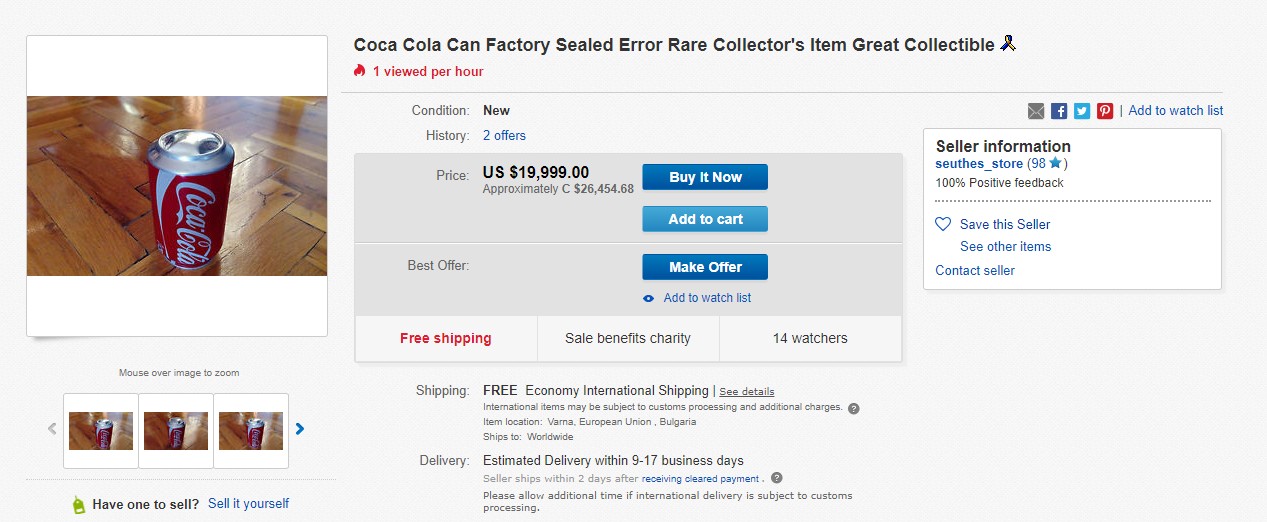Screen dimensions: 1267x522
Task: Select the third can thumbnail image
Action: click(x=251, y=431)
